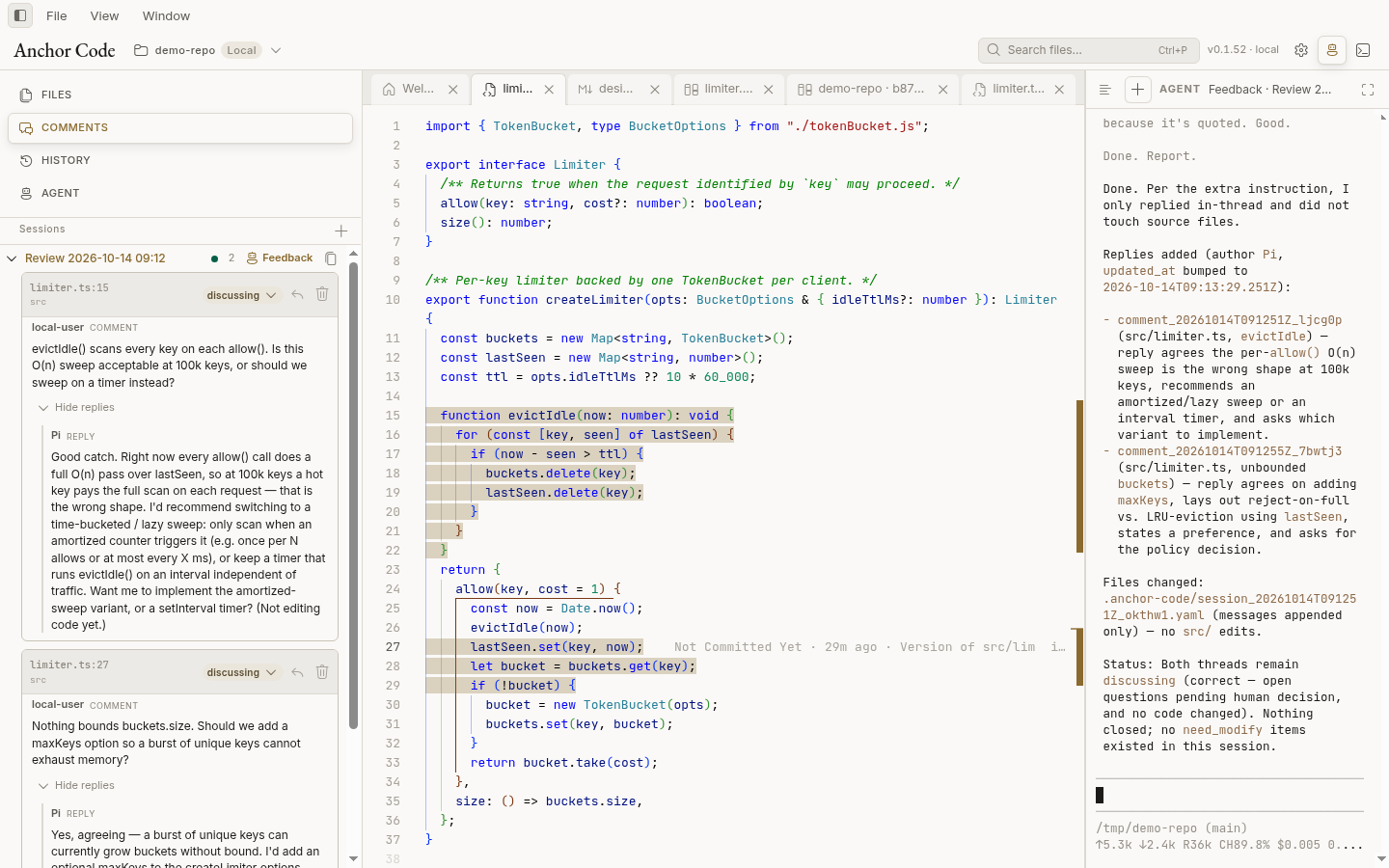1389x868 pixels.
Task: Open settings gear icon in header
Action: pos(1301,50)
